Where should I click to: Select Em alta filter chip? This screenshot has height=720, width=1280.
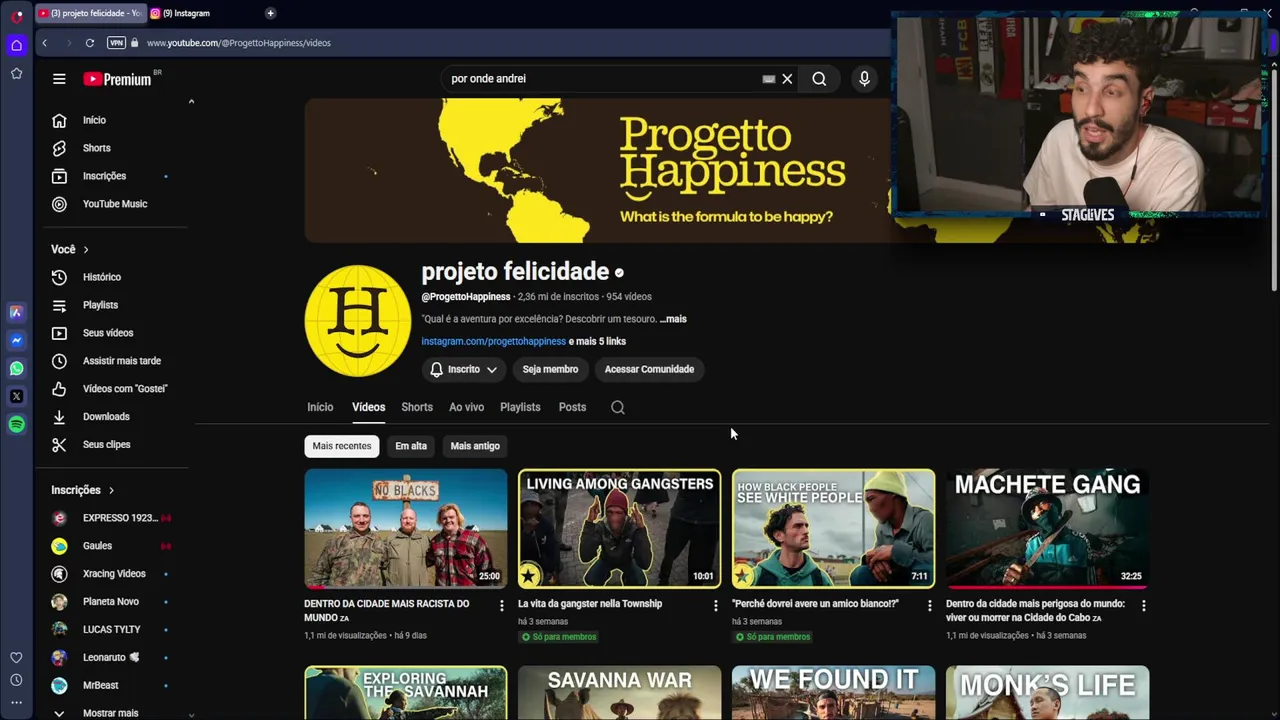click(411, 446)
